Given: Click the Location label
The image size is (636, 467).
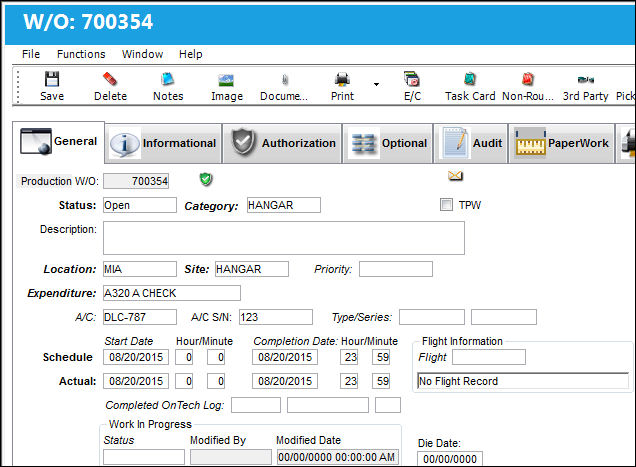Looking at the screenshot, I should pos(70,269).
